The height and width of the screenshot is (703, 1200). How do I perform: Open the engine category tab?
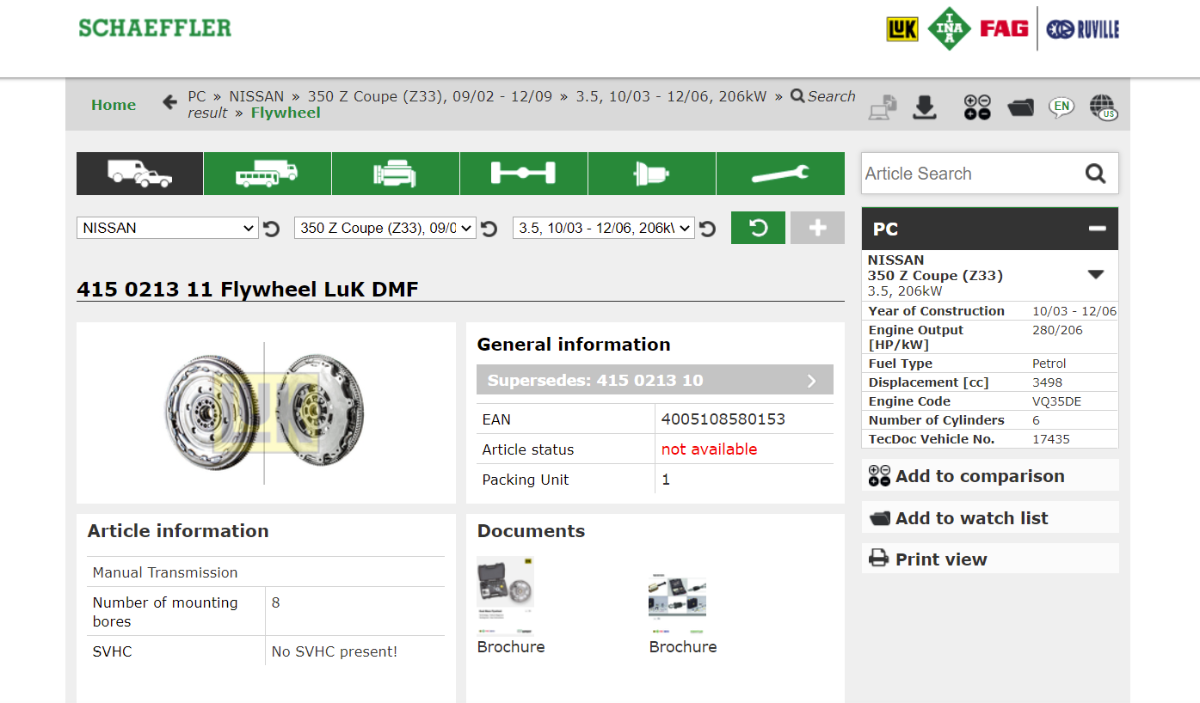point(395,174)
